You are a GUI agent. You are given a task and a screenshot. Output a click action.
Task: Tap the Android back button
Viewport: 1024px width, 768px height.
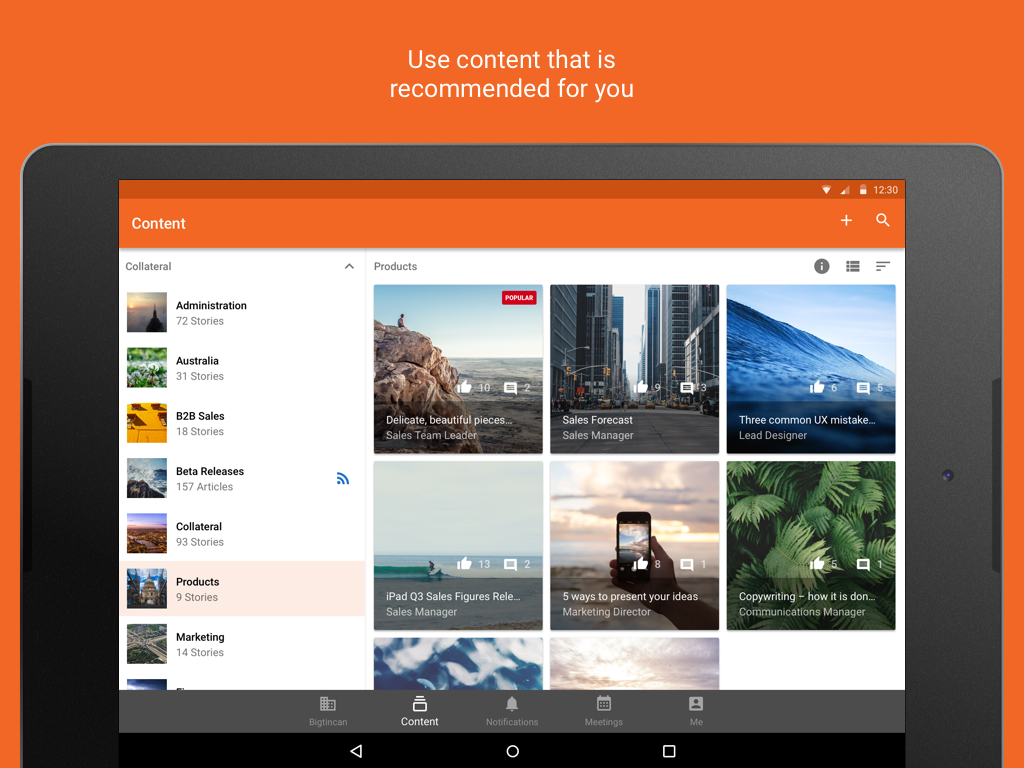[356, 751]
